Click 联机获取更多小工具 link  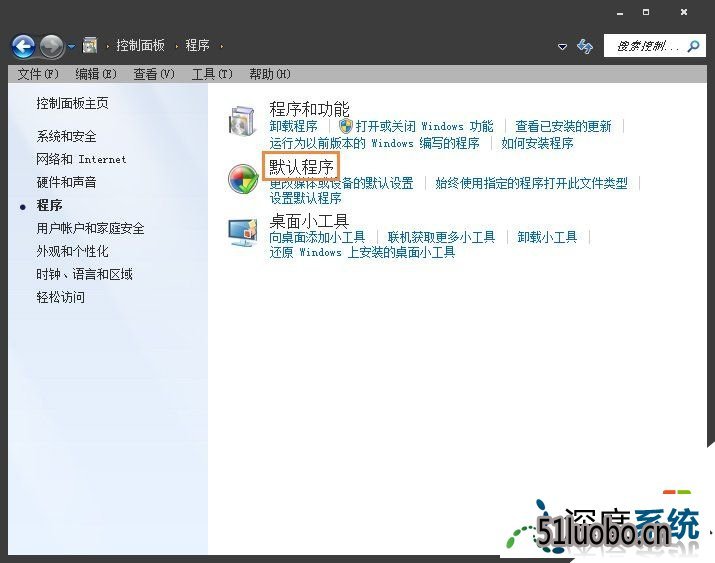click(x=441, y=237)
